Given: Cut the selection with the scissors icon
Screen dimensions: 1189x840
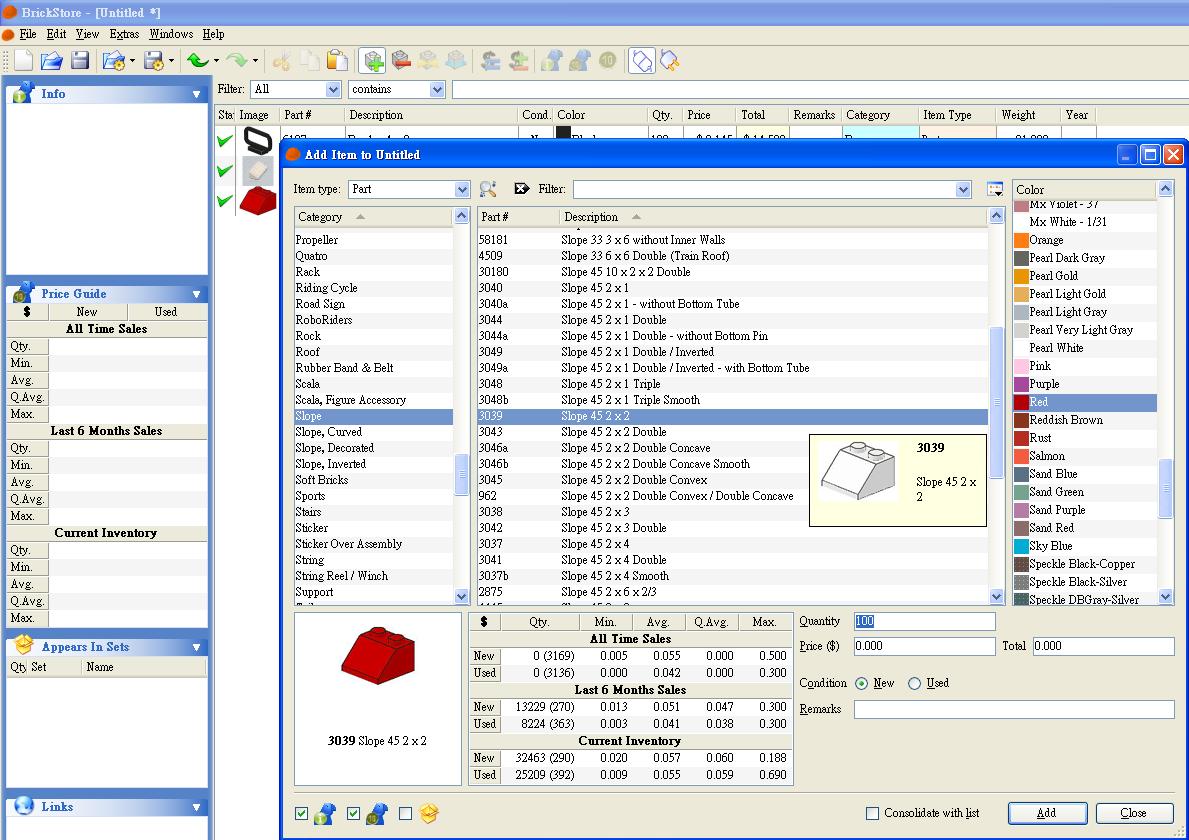Looking at the screenshot, I should point(281,61).
